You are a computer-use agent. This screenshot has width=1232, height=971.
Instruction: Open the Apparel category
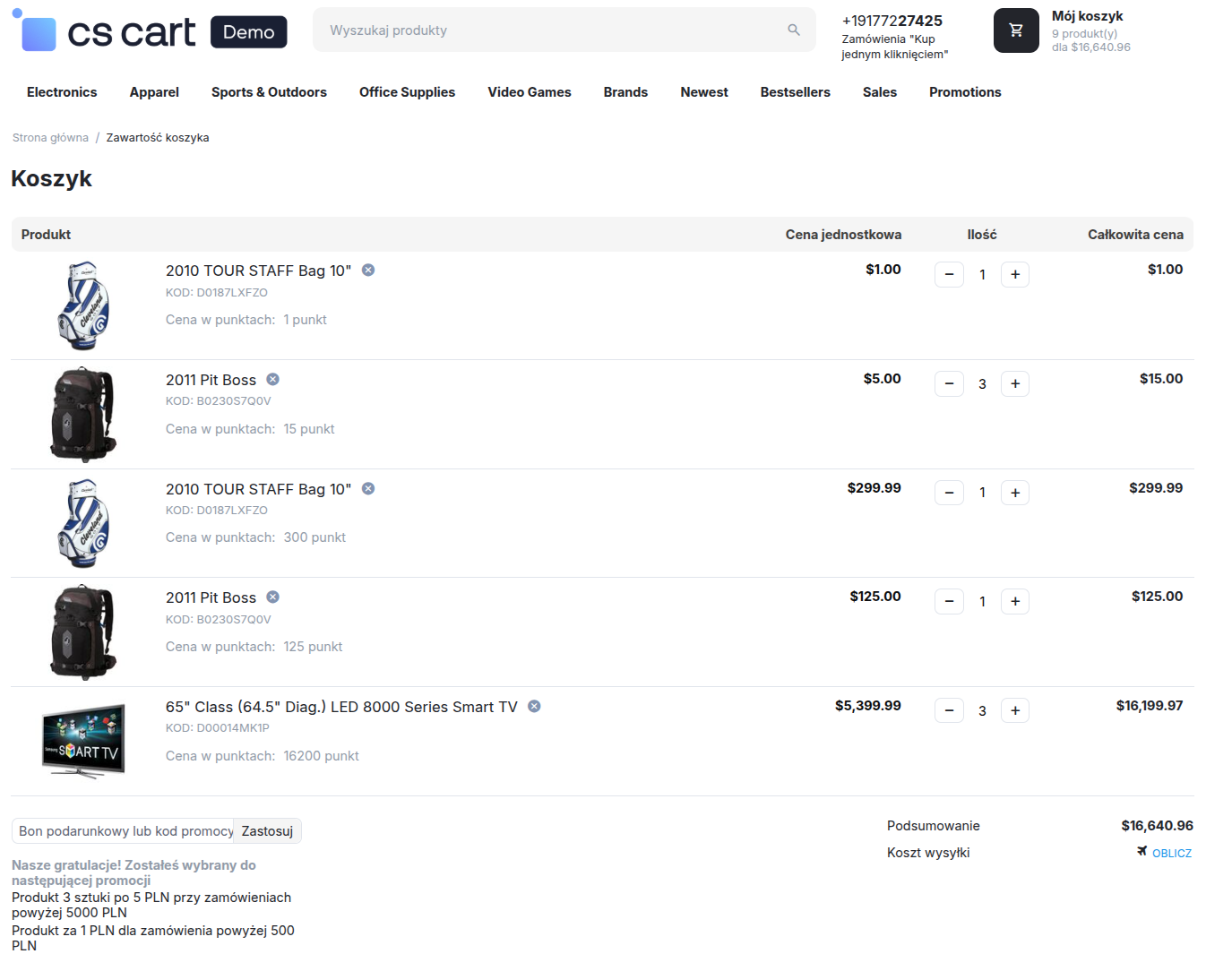pyautogui.click(x=154, y=92)
